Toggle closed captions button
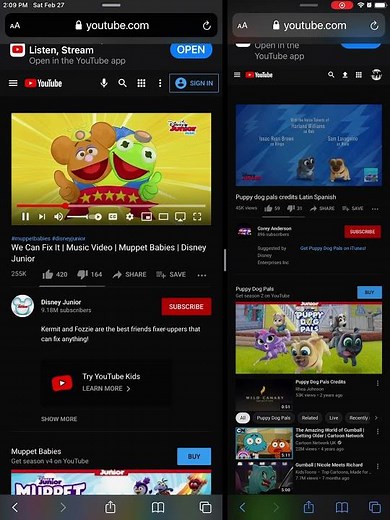Image resolution: width=390 pixels, height=520 pixels. [x=113, y=217]
